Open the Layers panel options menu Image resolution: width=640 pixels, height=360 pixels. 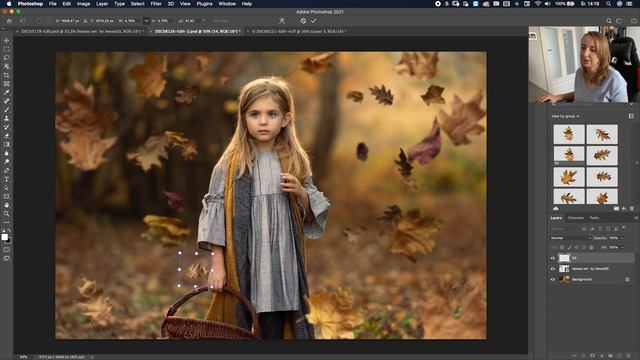[636, 218]
